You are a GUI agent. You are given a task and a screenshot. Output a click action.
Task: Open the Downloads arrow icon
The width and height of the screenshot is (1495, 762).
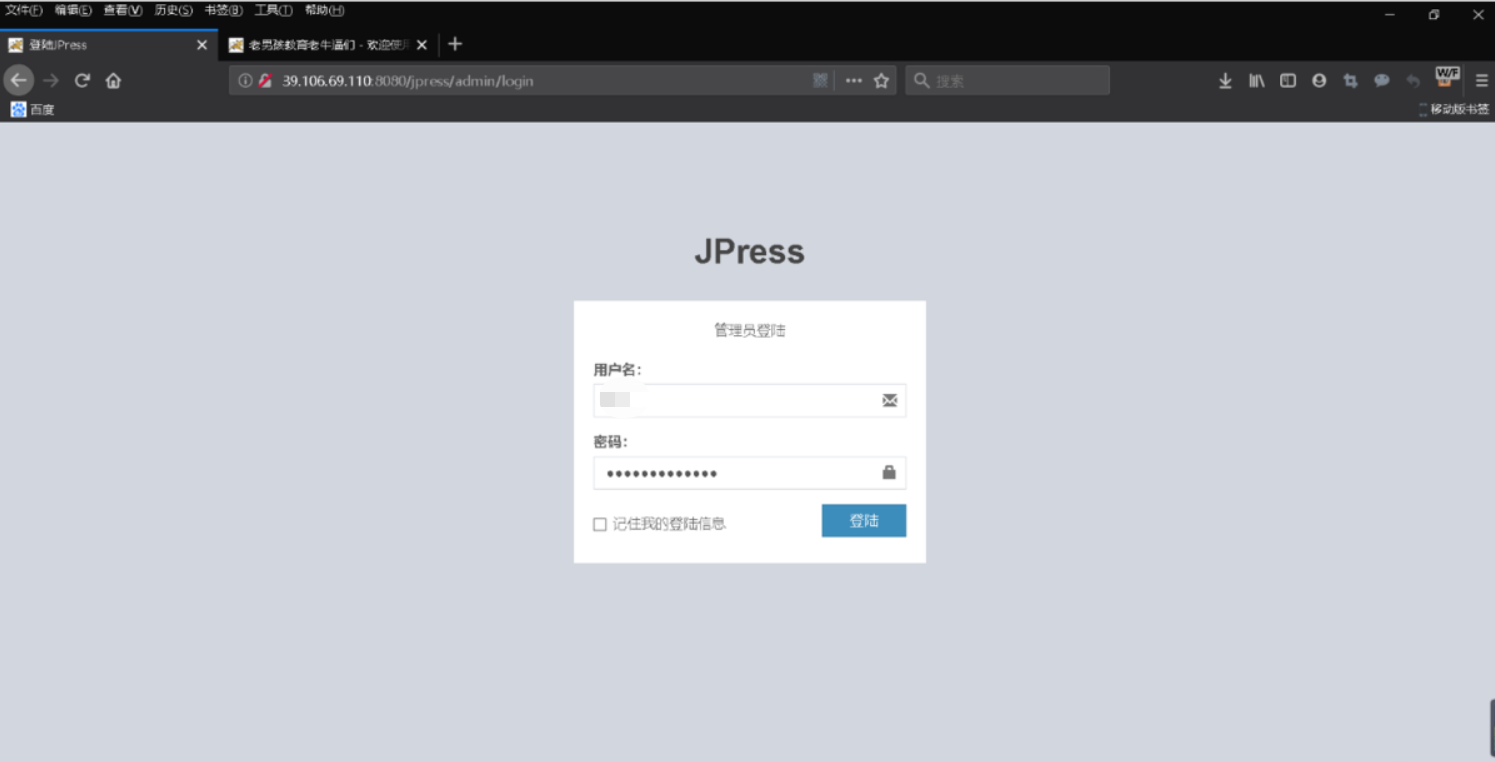click(1225, 81)
